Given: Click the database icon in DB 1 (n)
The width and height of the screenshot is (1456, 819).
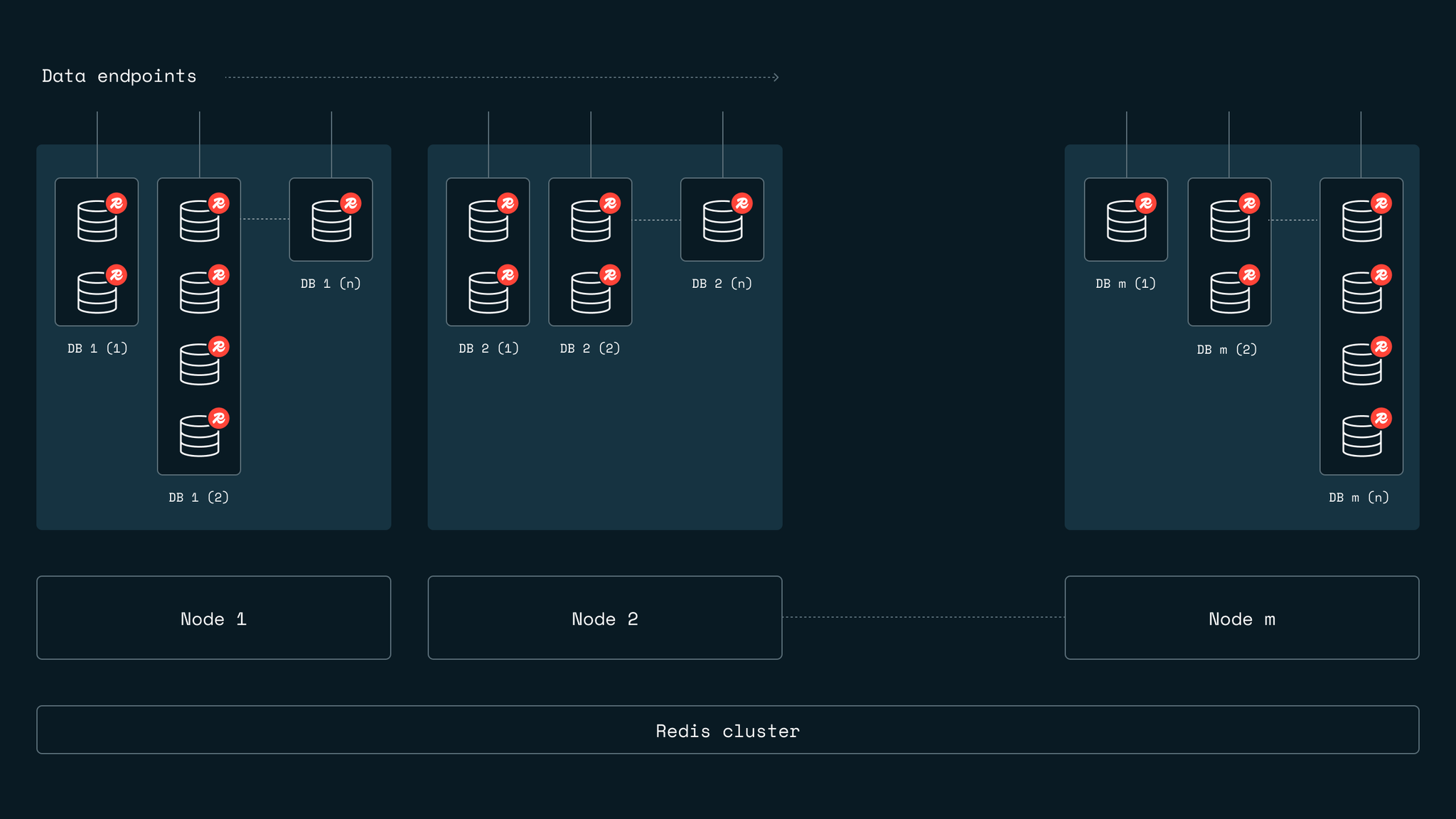Looking at the screenshot, I should (336, 218).
